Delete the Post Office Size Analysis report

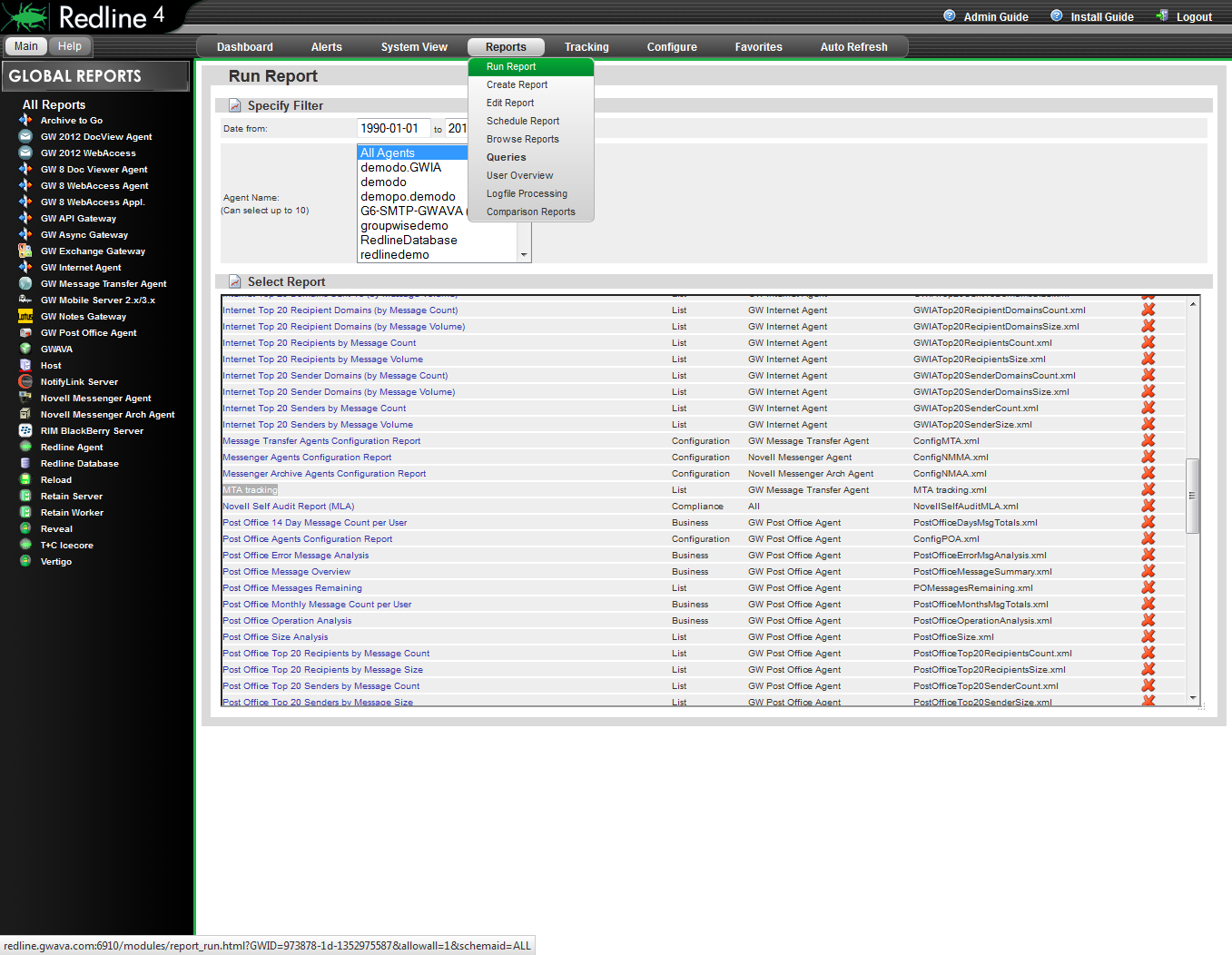click(1148, 636)
